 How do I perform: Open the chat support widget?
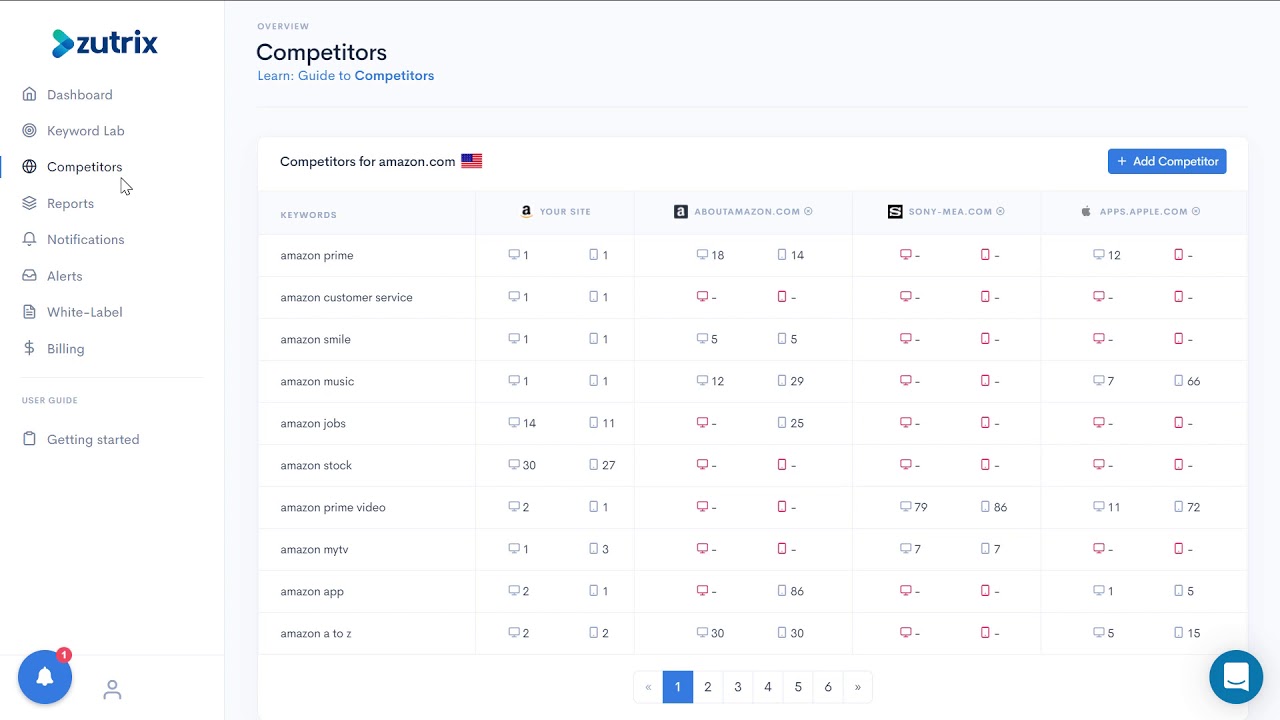tap(1236, 677)
